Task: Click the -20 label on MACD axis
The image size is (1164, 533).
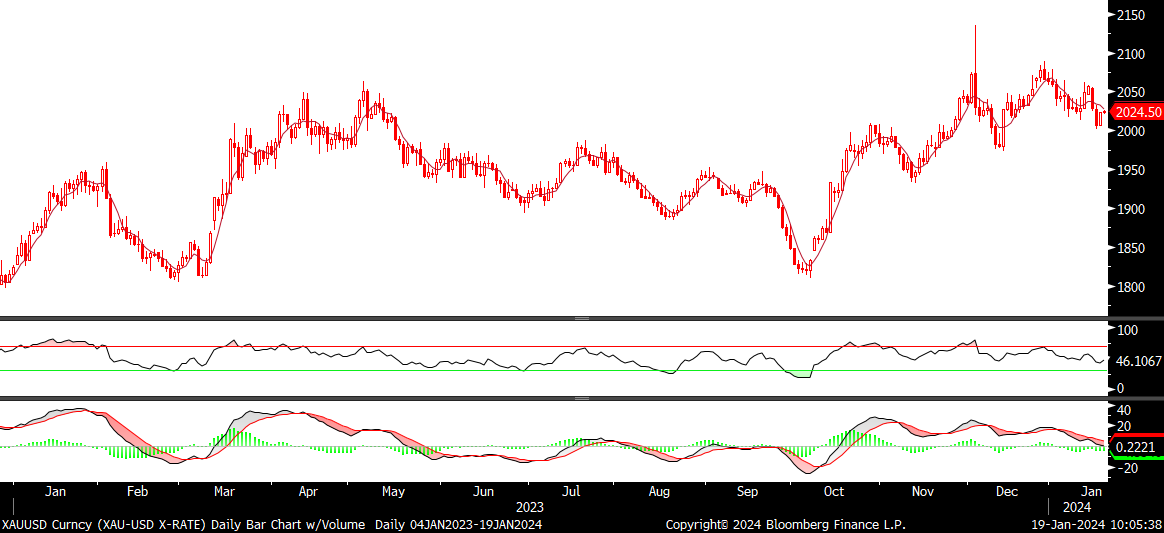Action: (1125, 468)
